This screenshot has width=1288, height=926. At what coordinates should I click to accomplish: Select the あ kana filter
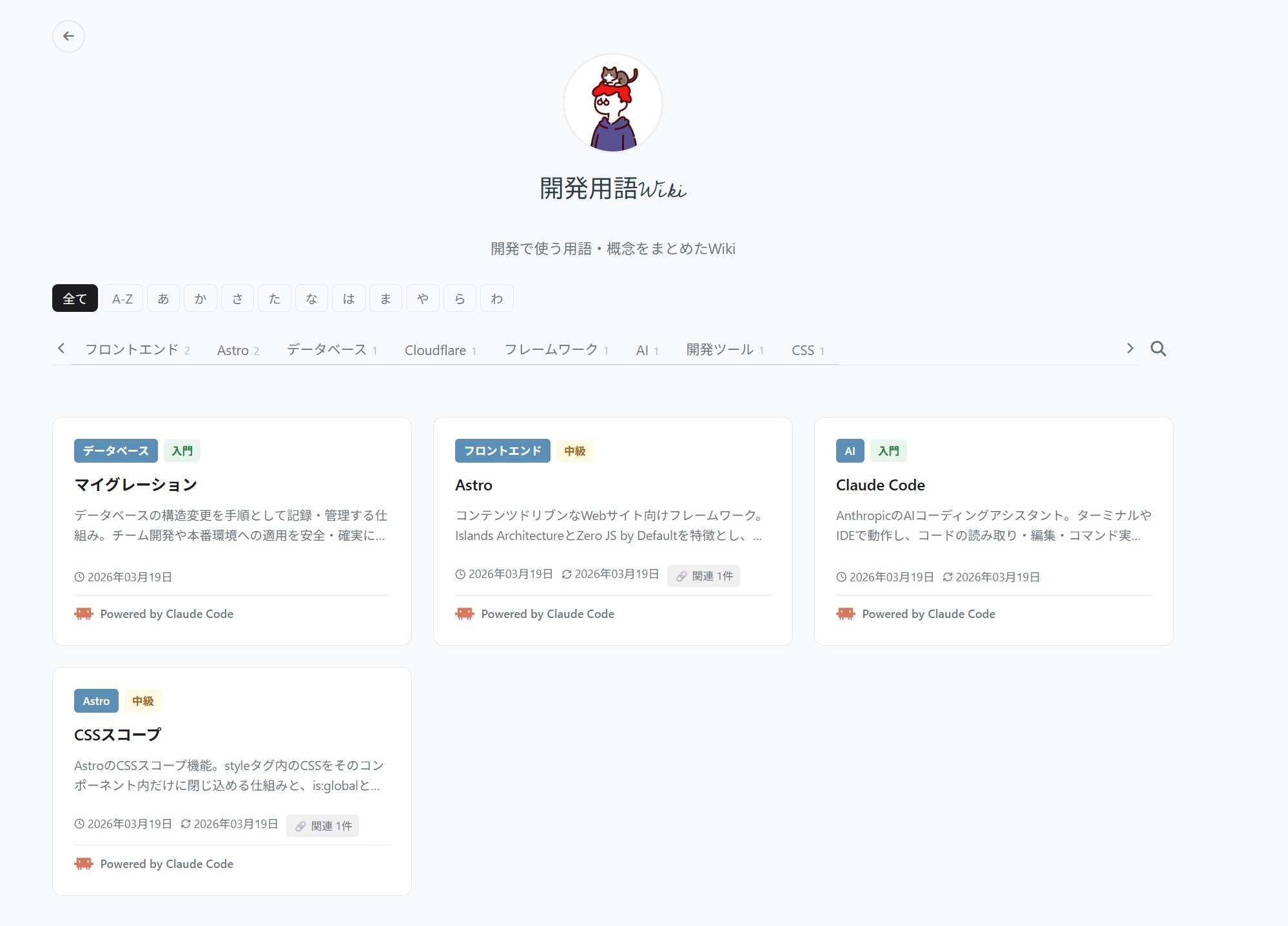163,298
